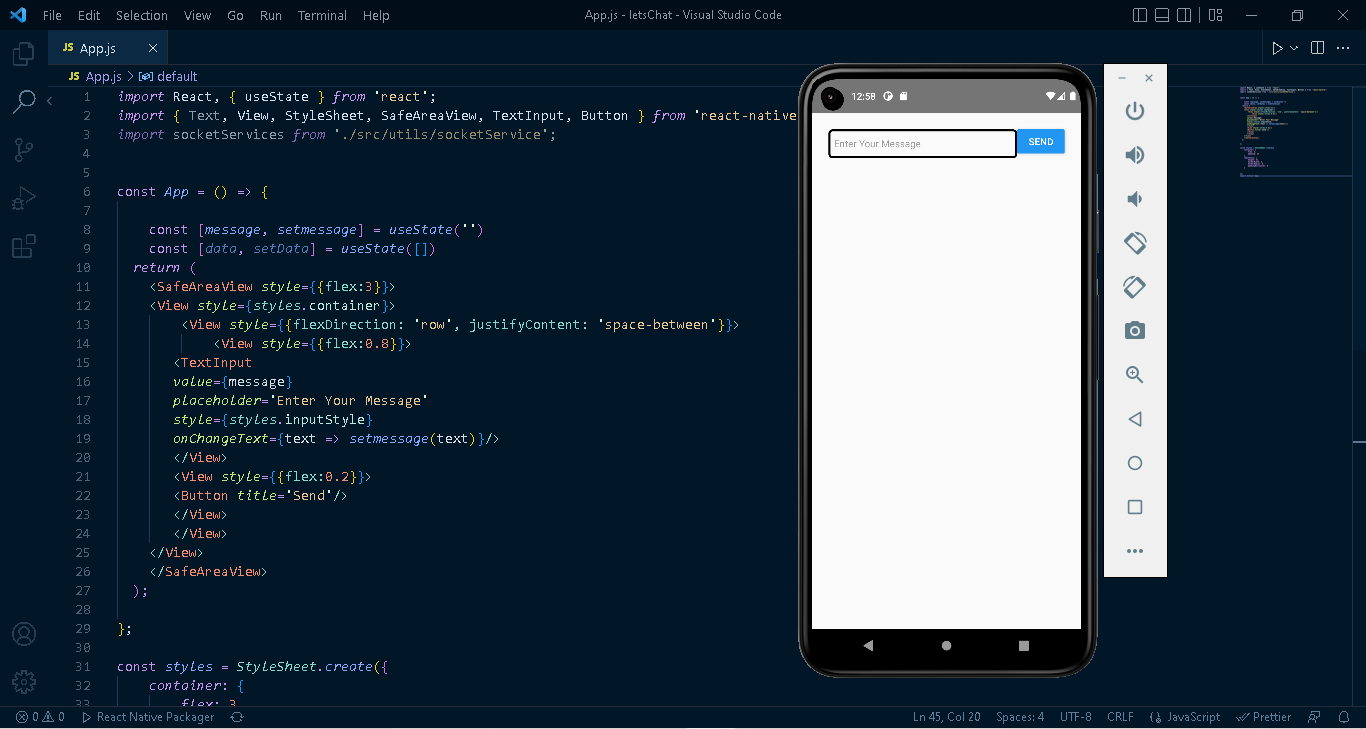Click the VS Code logo in title bar

point(17,15)
